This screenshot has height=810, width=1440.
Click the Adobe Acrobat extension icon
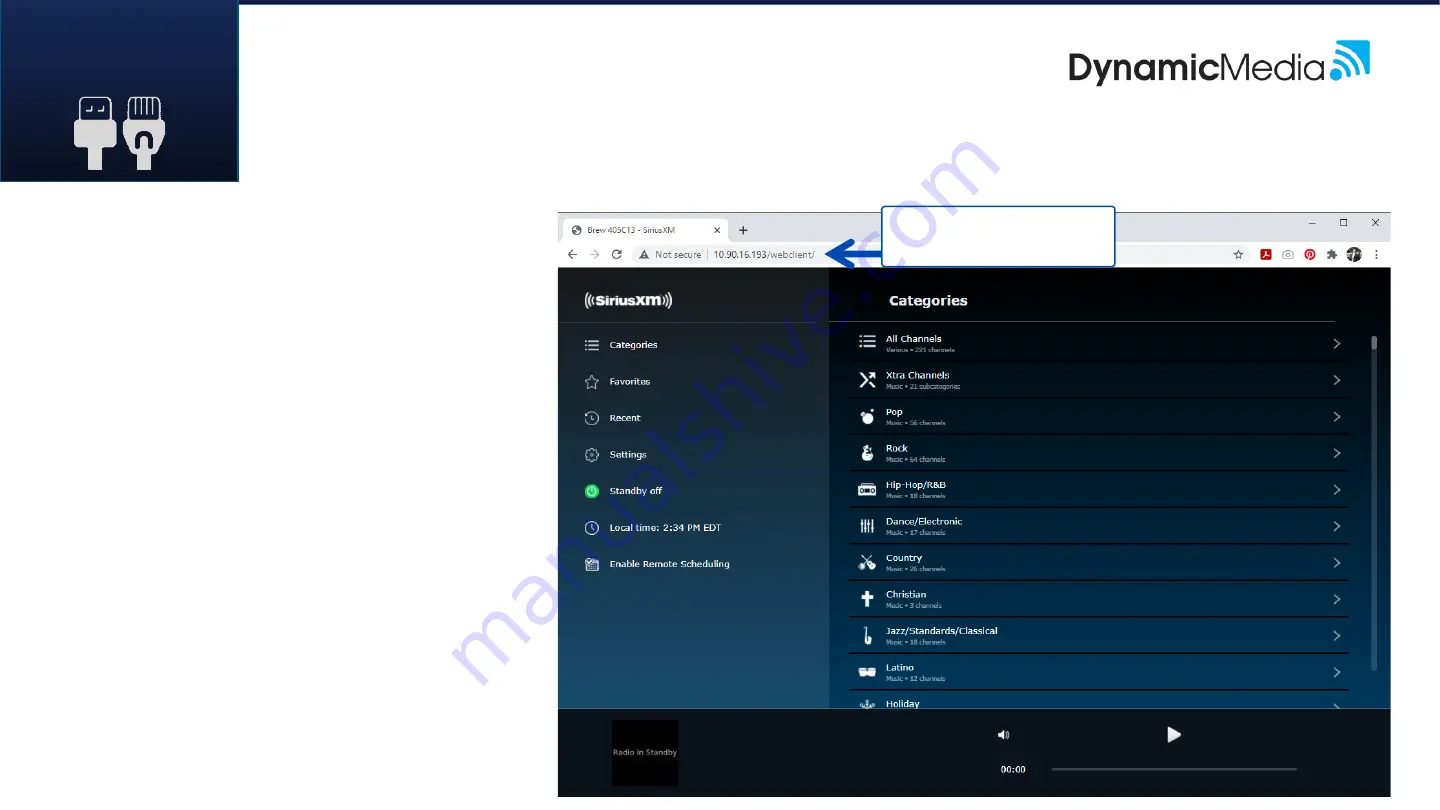click(x=1265, y=255)
